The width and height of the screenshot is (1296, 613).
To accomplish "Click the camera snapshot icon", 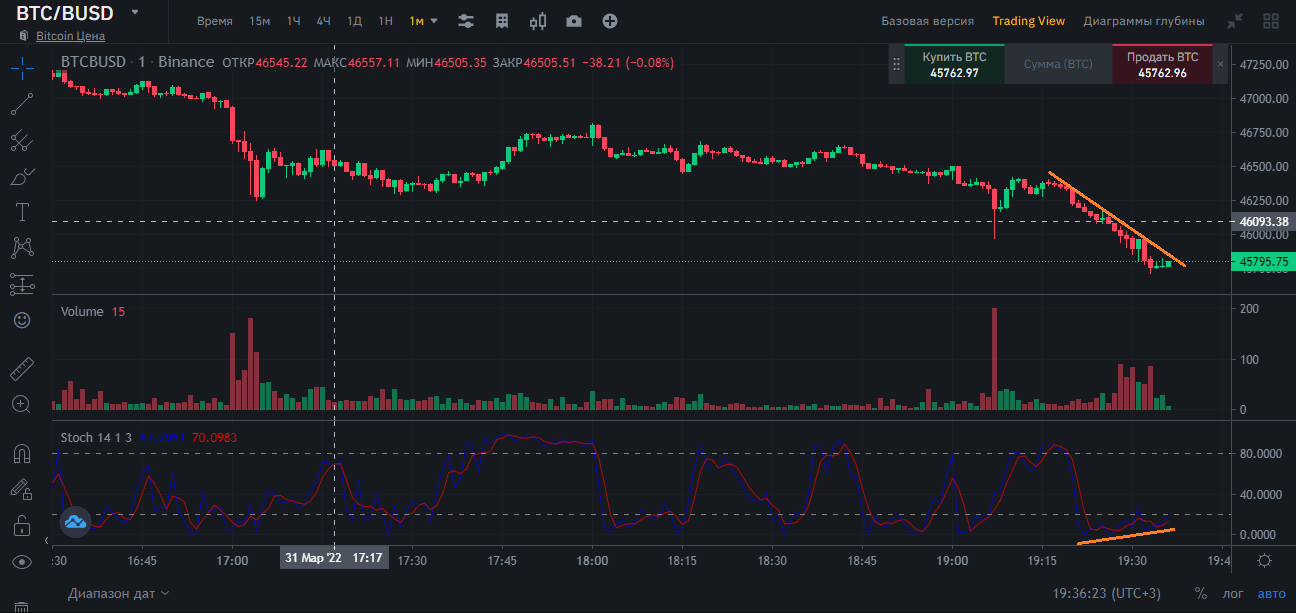I will (573, 21).
